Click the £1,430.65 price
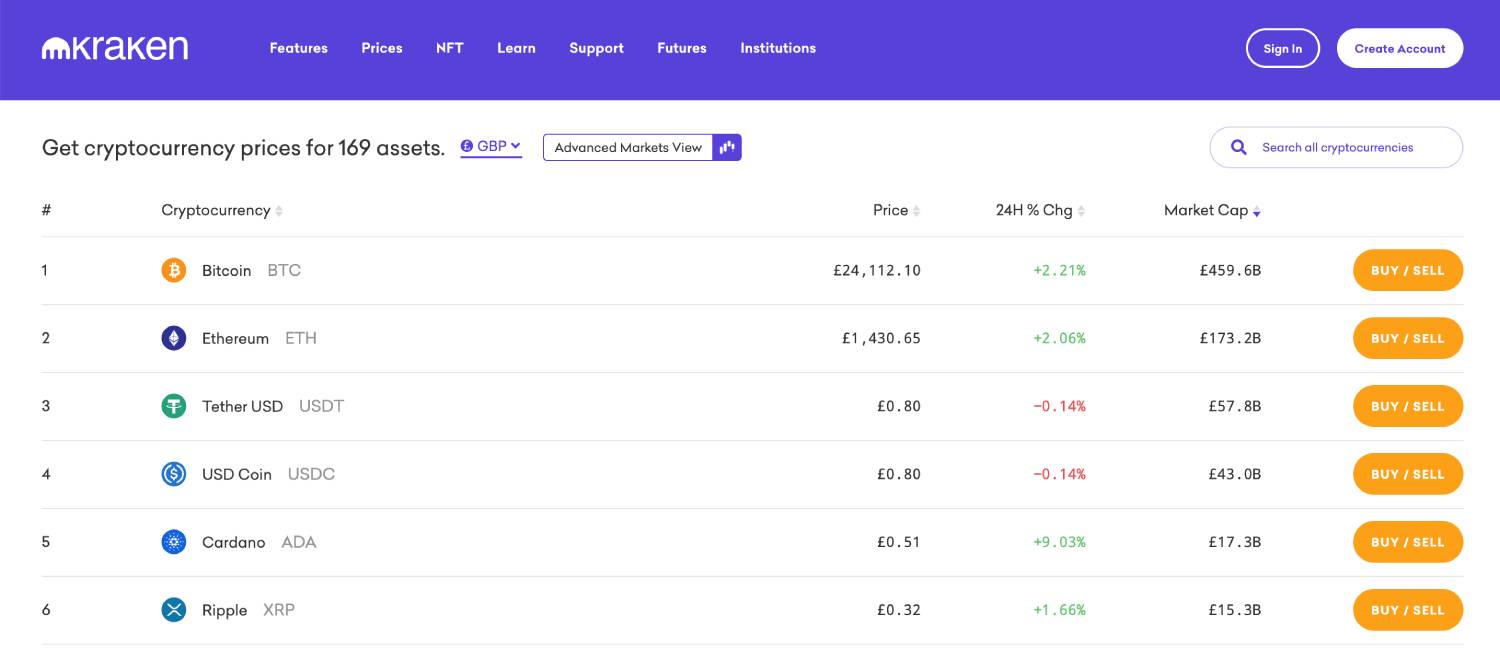The image size is (1500, 649). (881, 338)
